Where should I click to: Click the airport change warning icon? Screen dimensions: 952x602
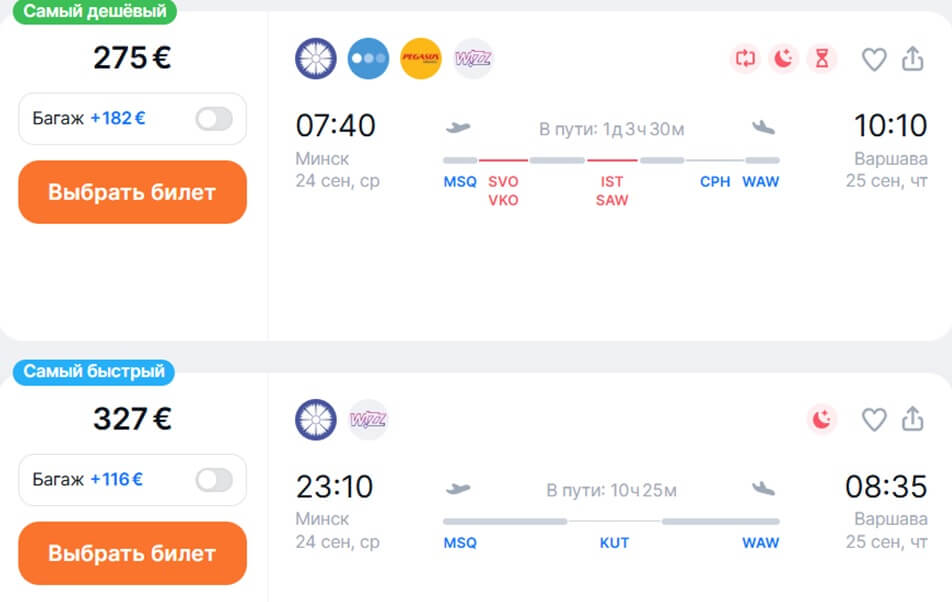(x=745, y=59)
